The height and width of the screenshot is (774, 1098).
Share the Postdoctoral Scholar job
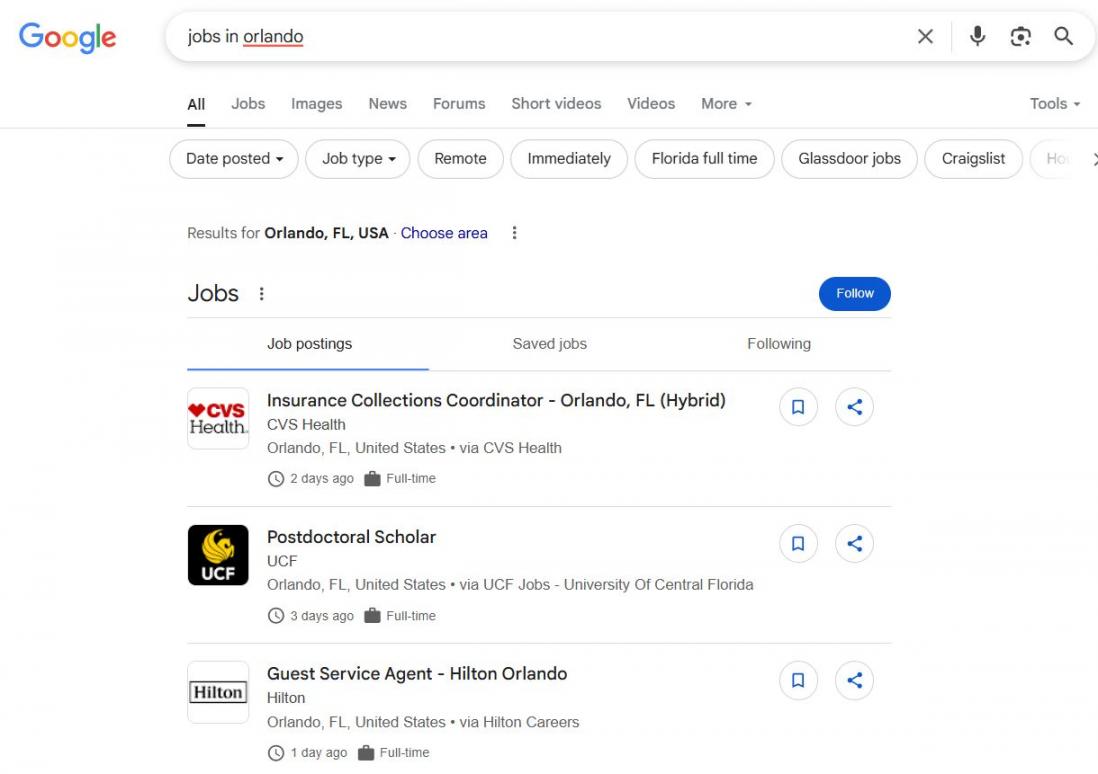(854, 544)
